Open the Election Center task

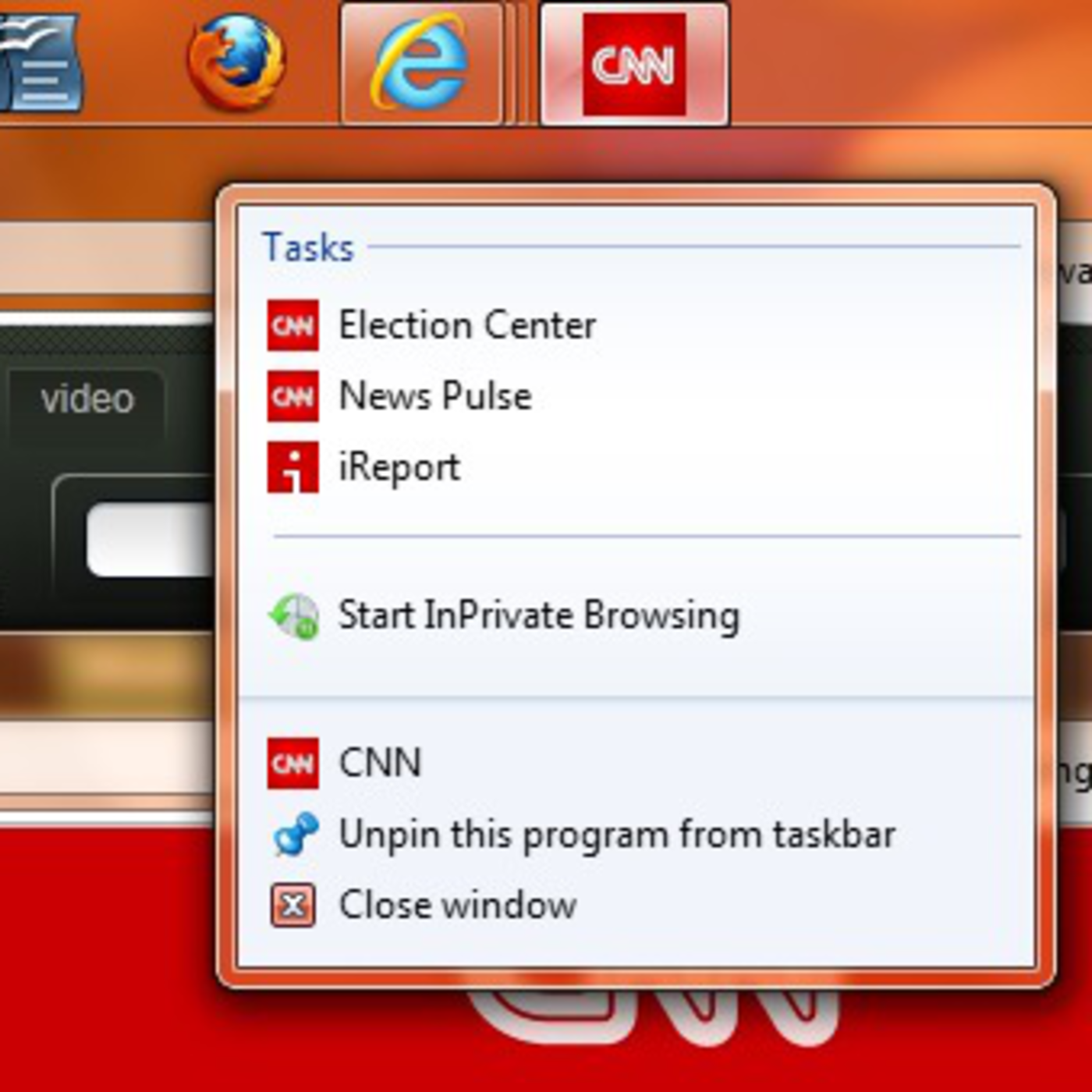635,325
